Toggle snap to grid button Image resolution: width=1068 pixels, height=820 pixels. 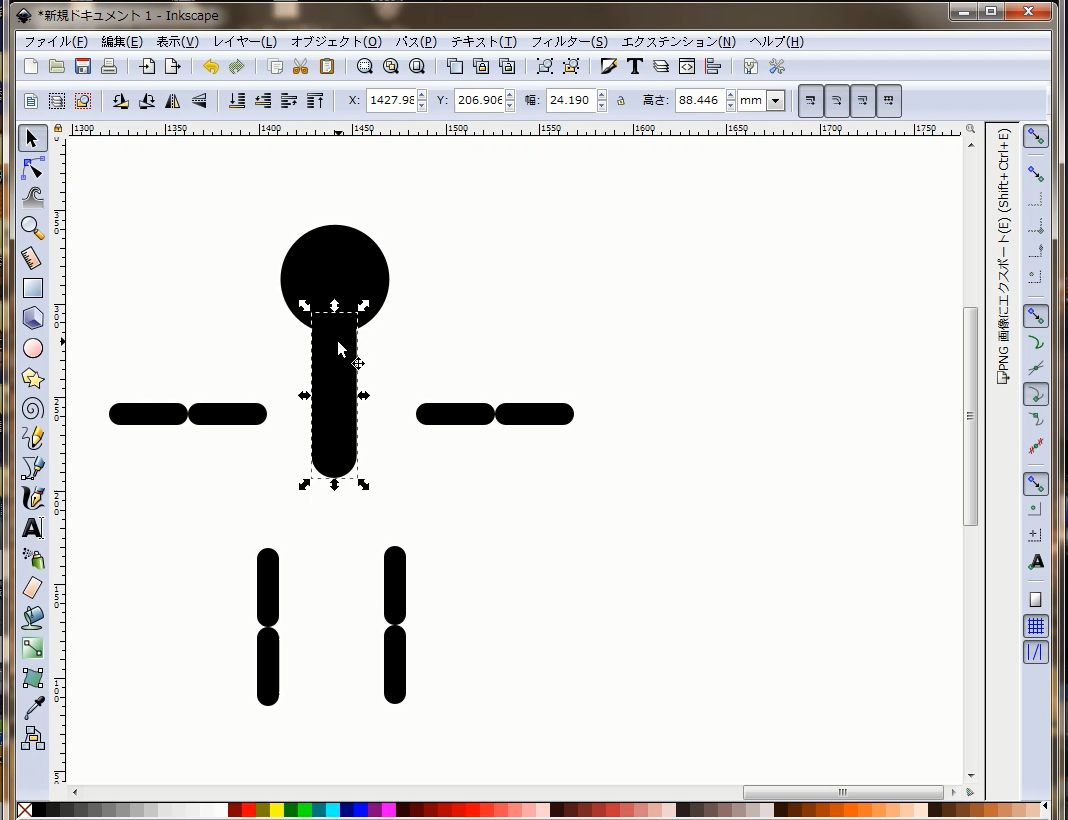pyautogui.click(x=1036, y=627)
